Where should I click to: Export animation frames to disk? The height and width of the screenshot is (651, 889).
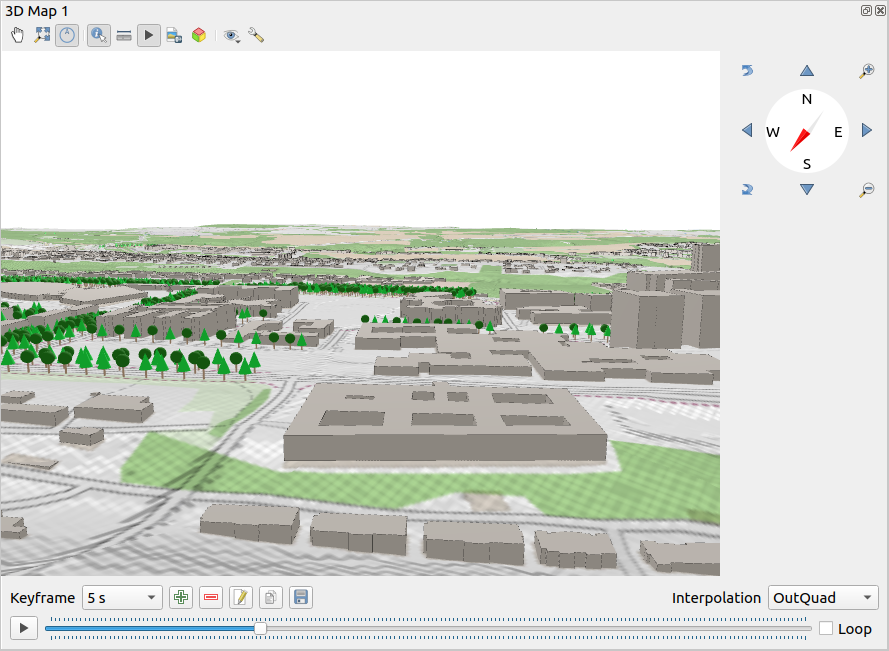300,597
